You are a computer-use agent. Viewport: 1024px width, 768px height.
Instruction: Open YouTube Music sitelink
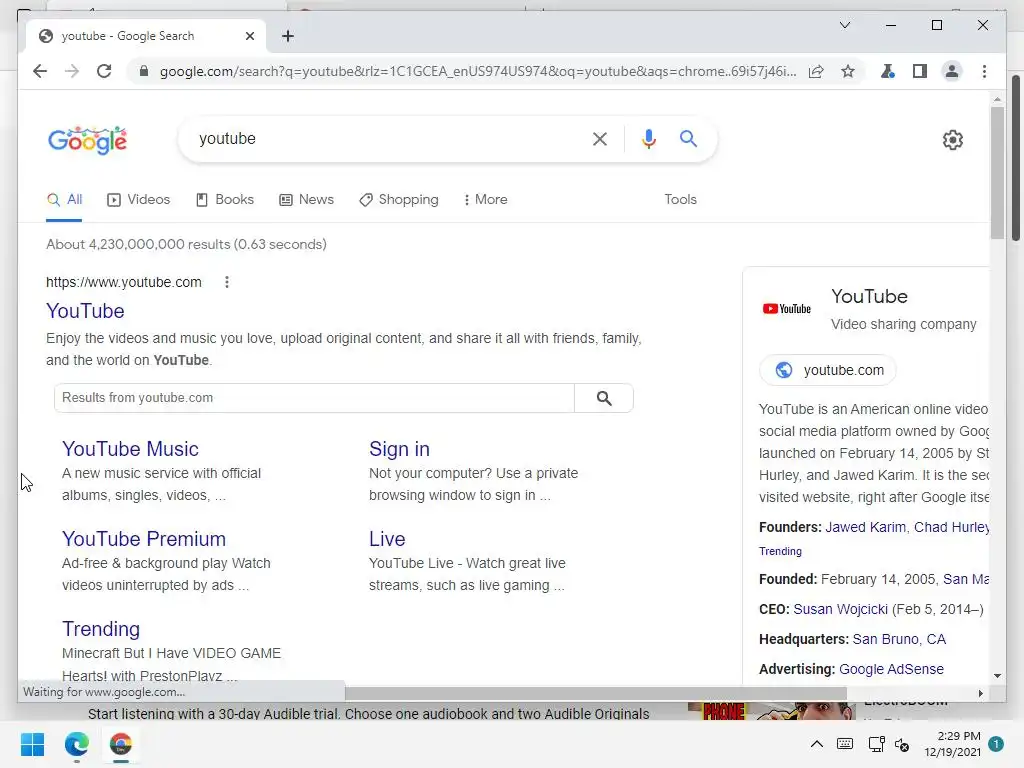pos(130,449)
